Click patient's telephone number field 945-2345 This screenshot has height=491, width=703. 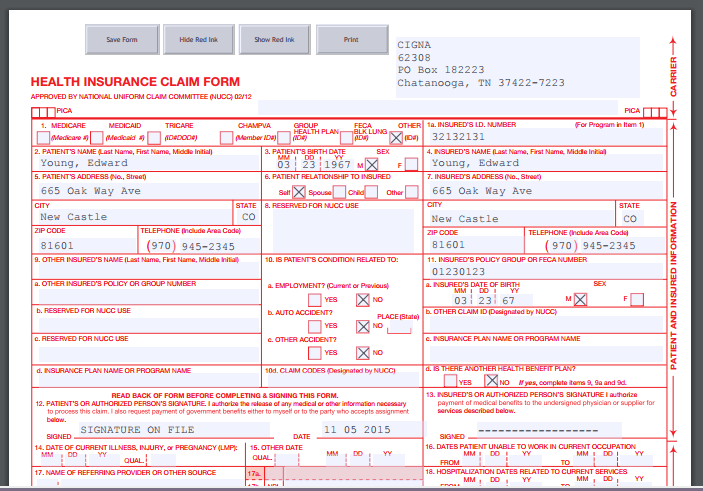pos(218,246)
